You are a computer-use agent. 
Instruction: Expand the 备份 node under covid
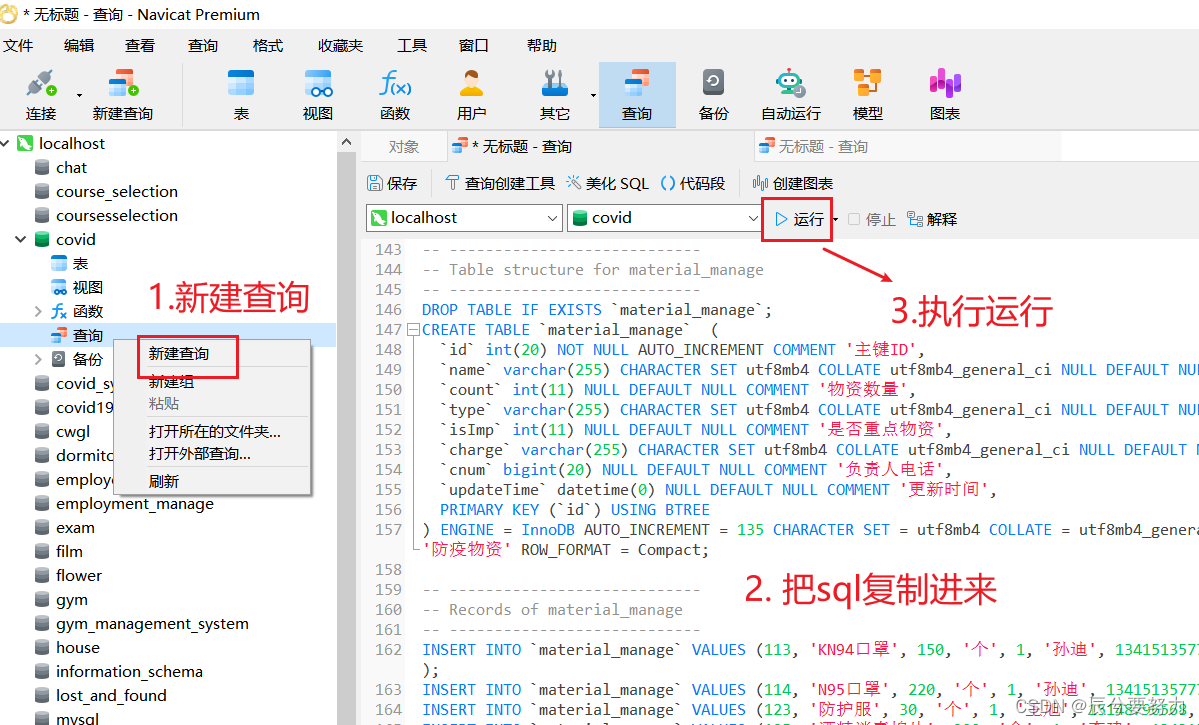[37, 359]
